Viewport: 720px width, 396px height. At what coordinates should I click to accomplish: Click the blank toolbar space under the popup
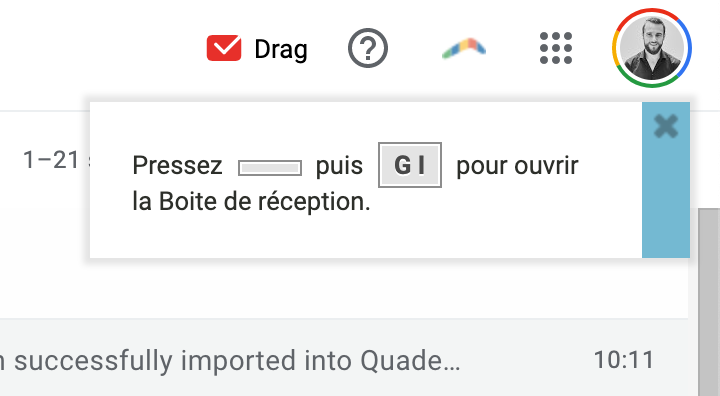pos(344,288)
